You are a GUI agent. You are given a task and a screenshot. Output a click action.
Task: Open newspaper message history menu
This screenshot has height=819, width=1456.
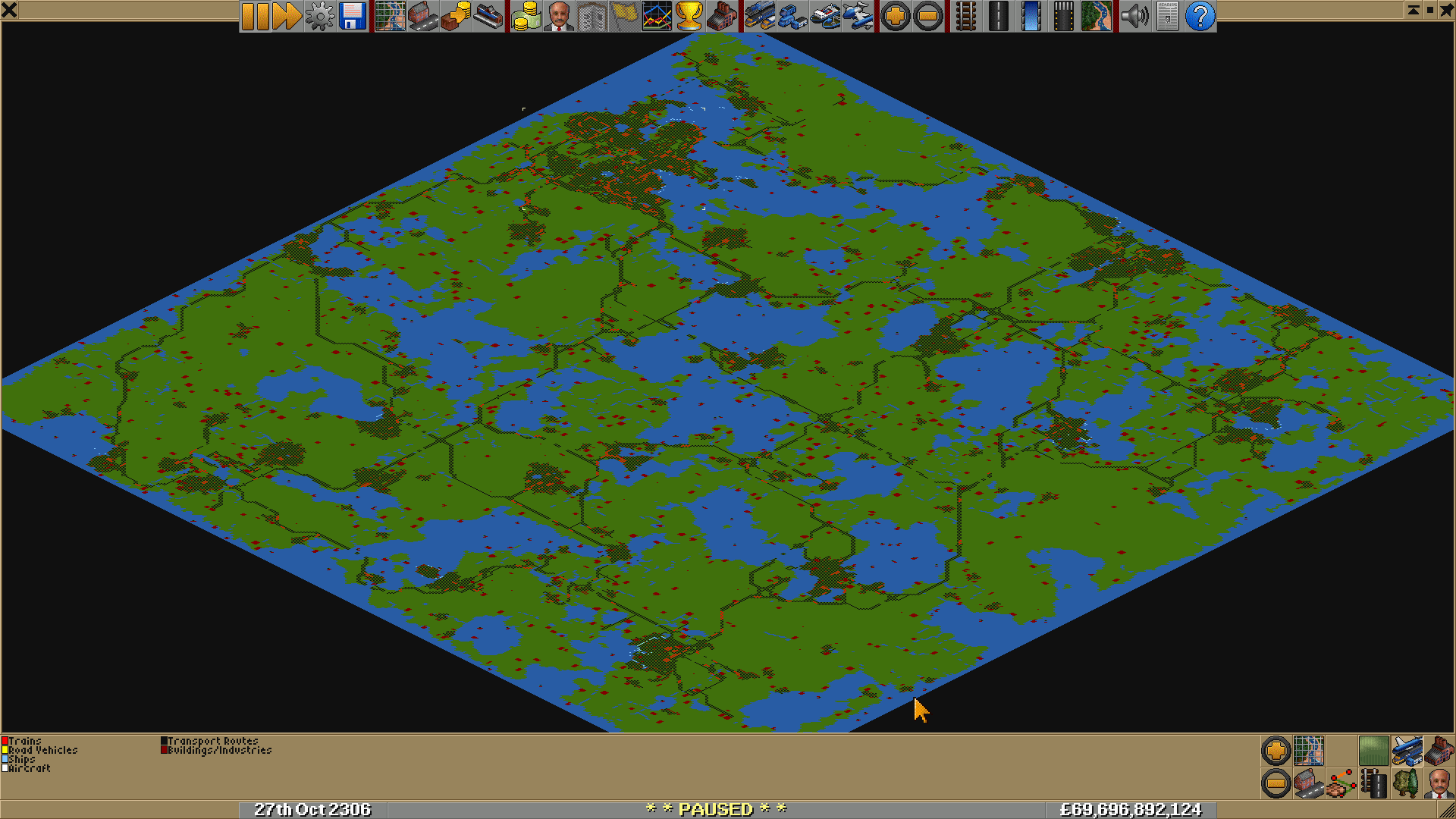1168,16
